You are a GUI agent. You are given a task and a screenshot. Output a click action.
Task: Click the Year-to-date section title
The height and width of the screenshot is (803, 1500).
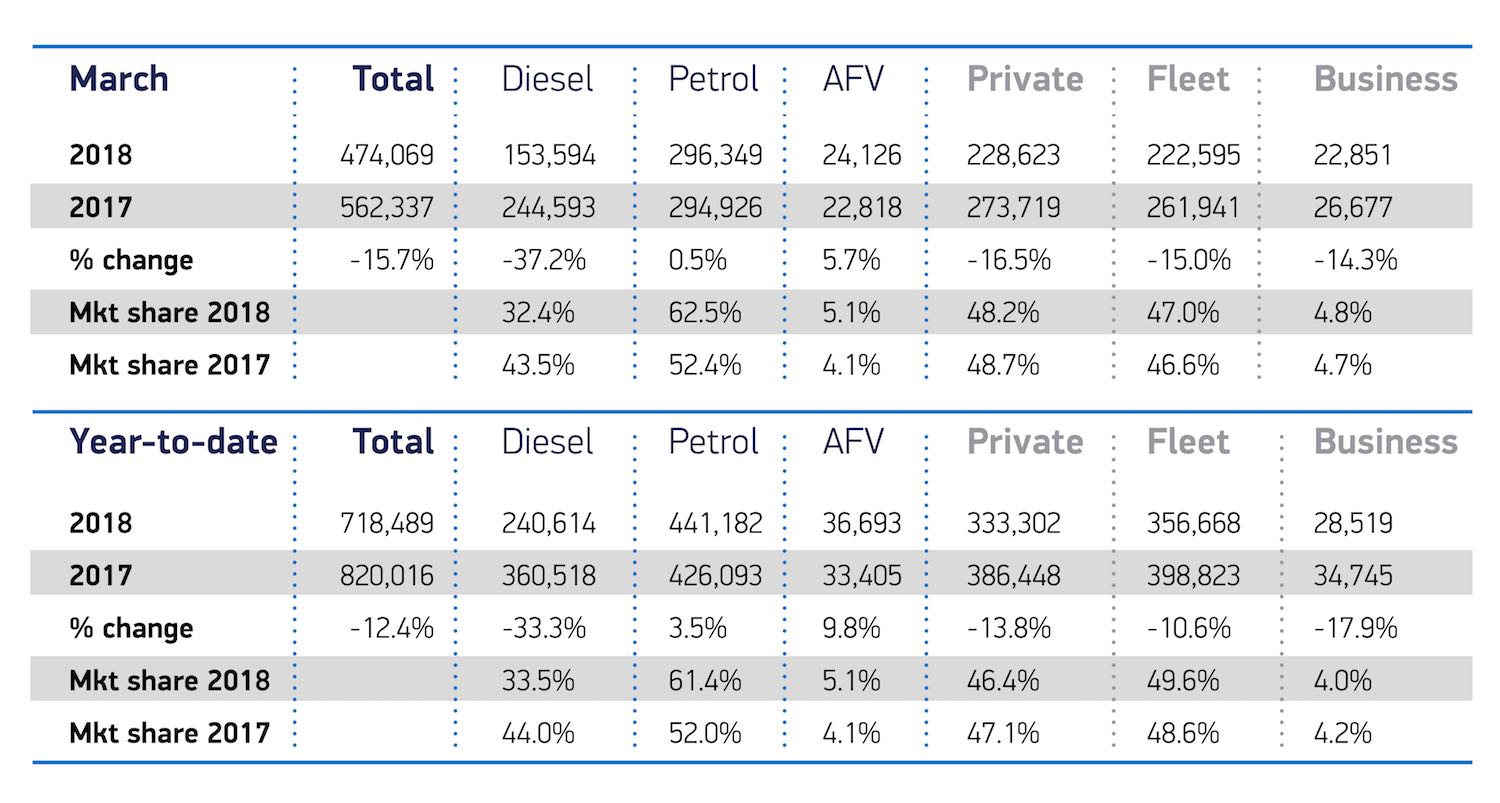tap(173, 442)
